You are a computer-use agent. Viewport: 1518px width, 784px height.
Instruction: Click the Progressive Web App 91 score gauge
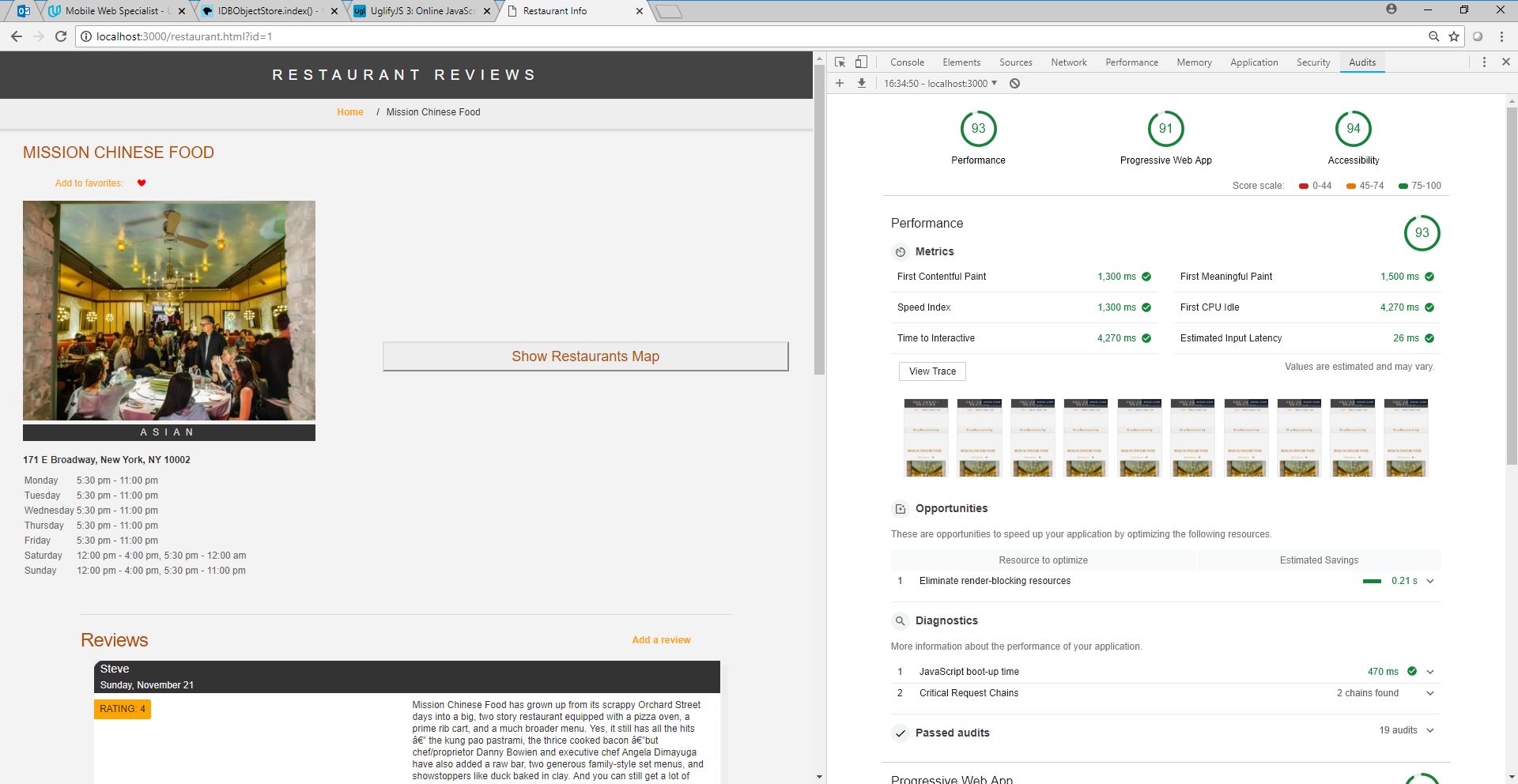coord(1165,129)
